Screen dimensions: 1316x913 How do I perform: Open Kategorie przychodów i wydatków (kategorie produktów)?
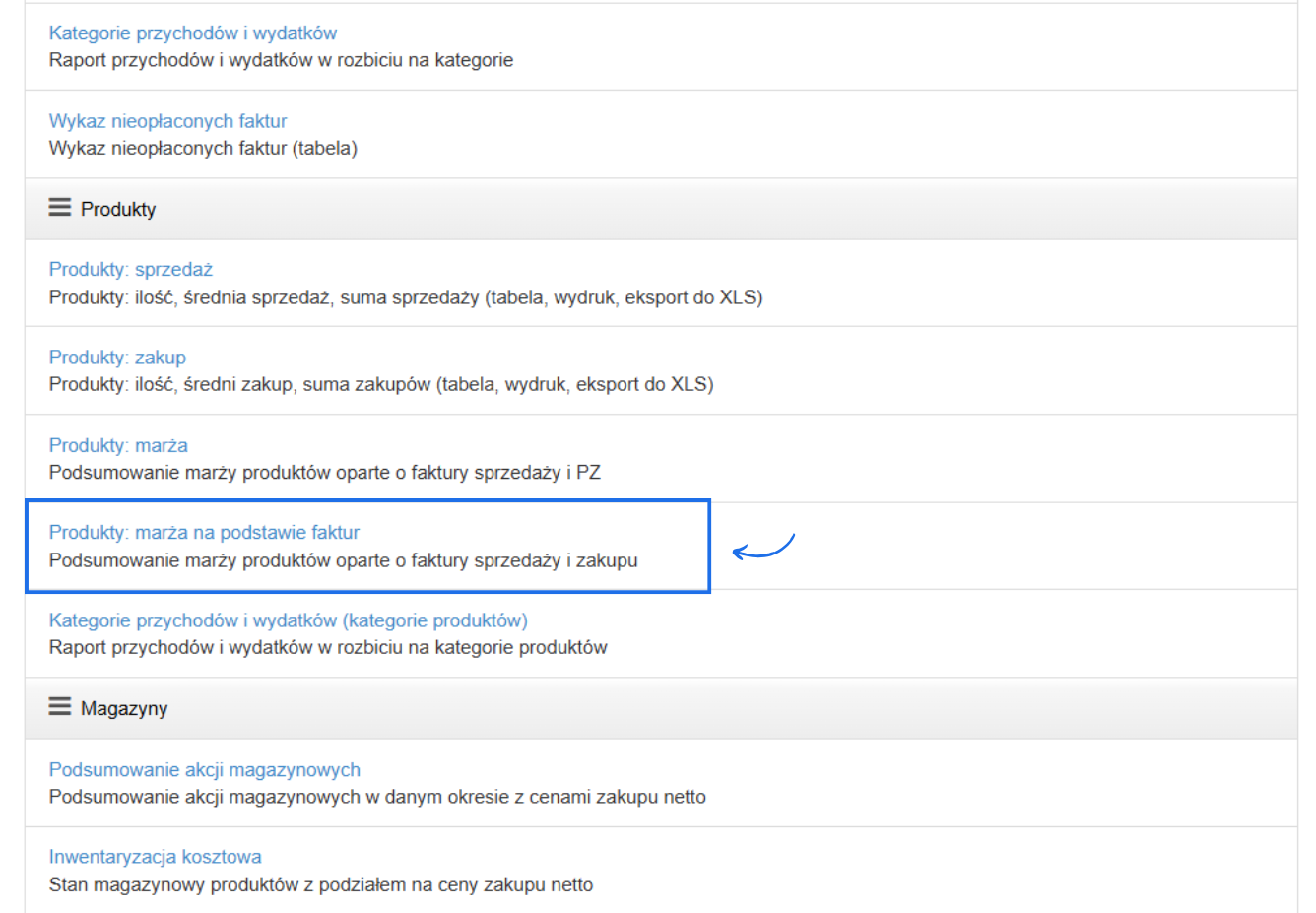click(289, 620)
